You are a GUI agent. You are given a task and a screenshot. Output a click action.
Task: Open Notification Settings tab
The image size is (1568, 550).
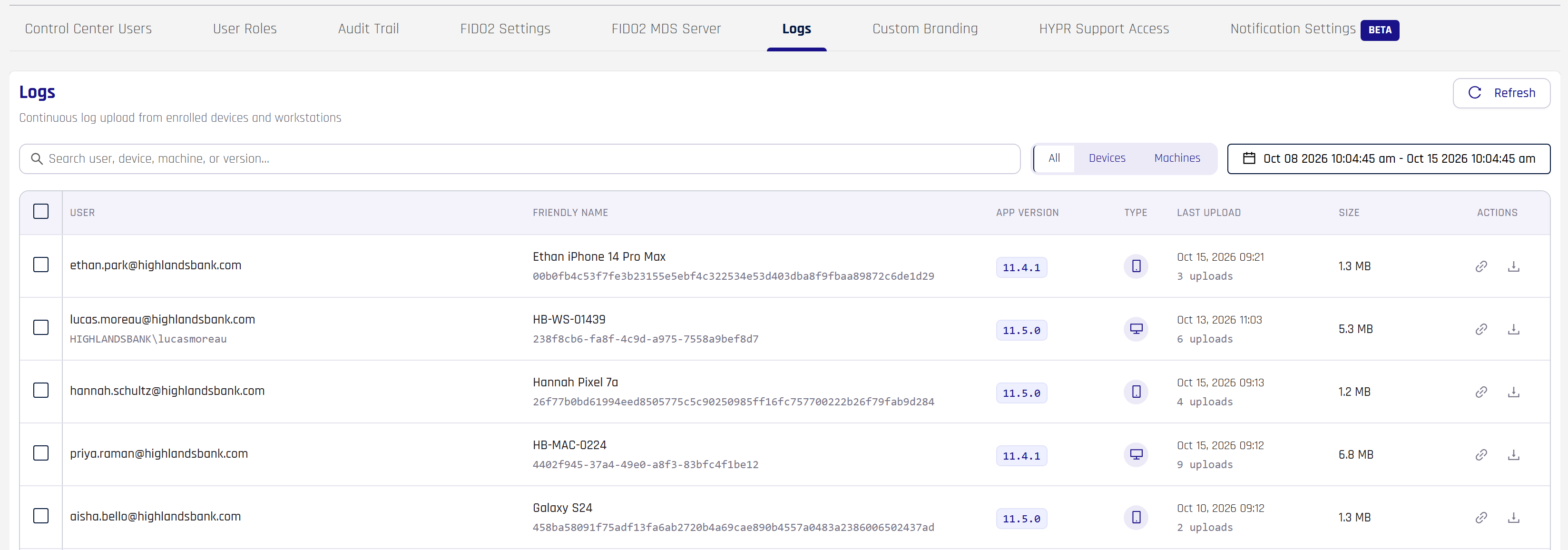pyautogui.click(x=1314, y=29)
